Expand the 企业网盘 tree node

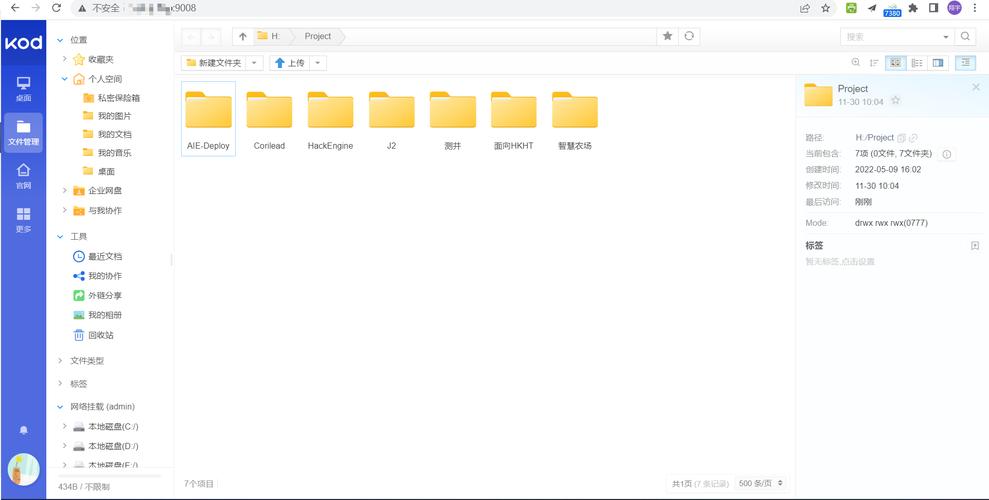coord(64,190)
